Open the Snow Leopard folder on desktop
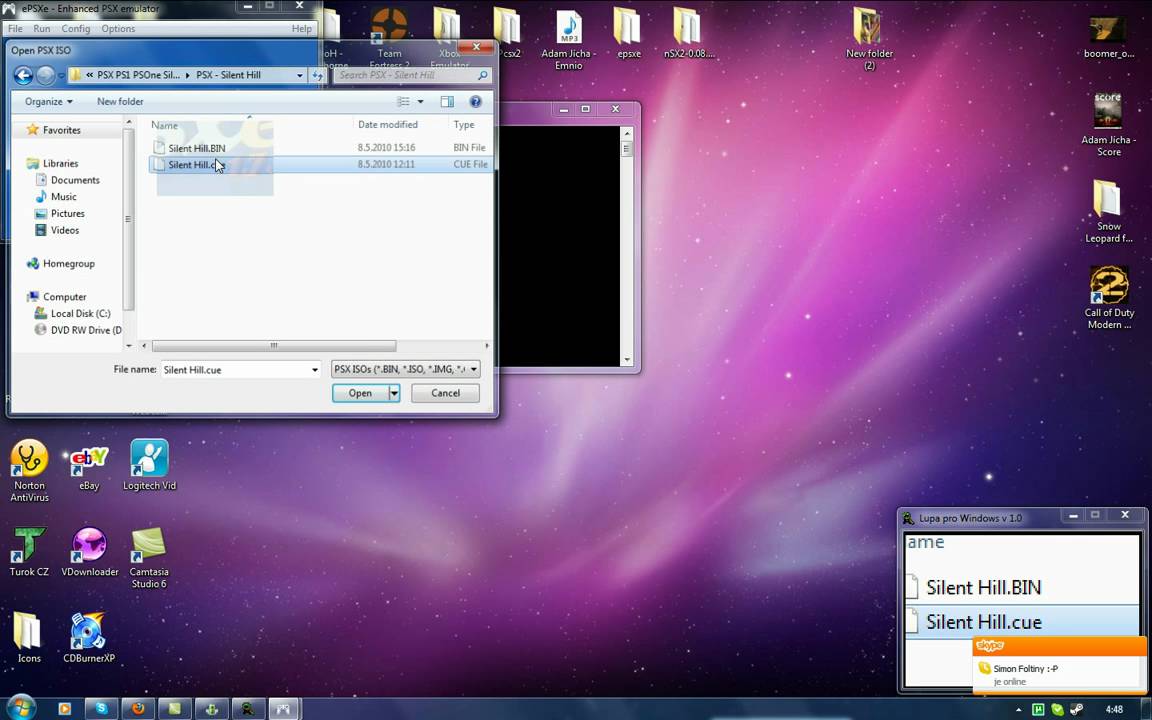1152x720 pixels. coord(1109,212)
